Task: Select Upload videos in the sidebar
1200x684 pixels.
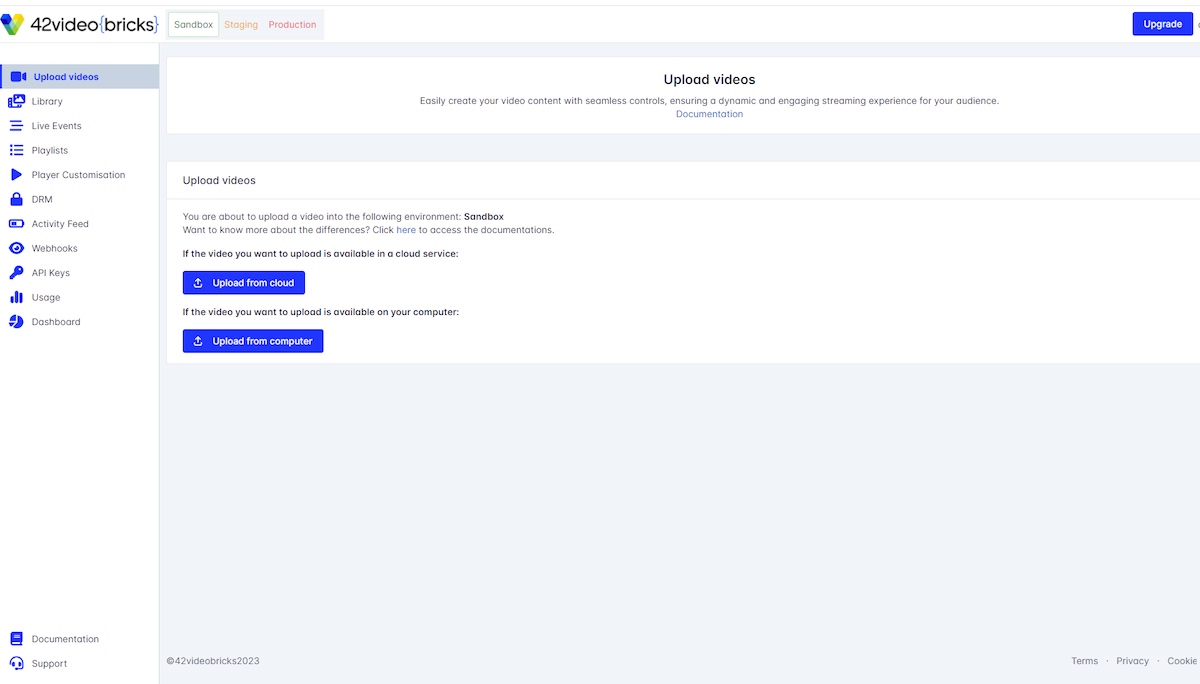Action: pos(79,77)
